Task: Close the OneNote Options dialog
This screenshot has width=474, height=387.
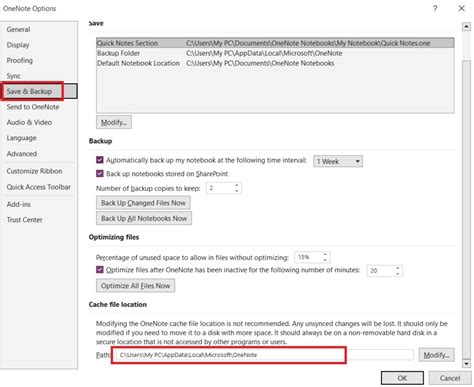Action: pos(462,8)
